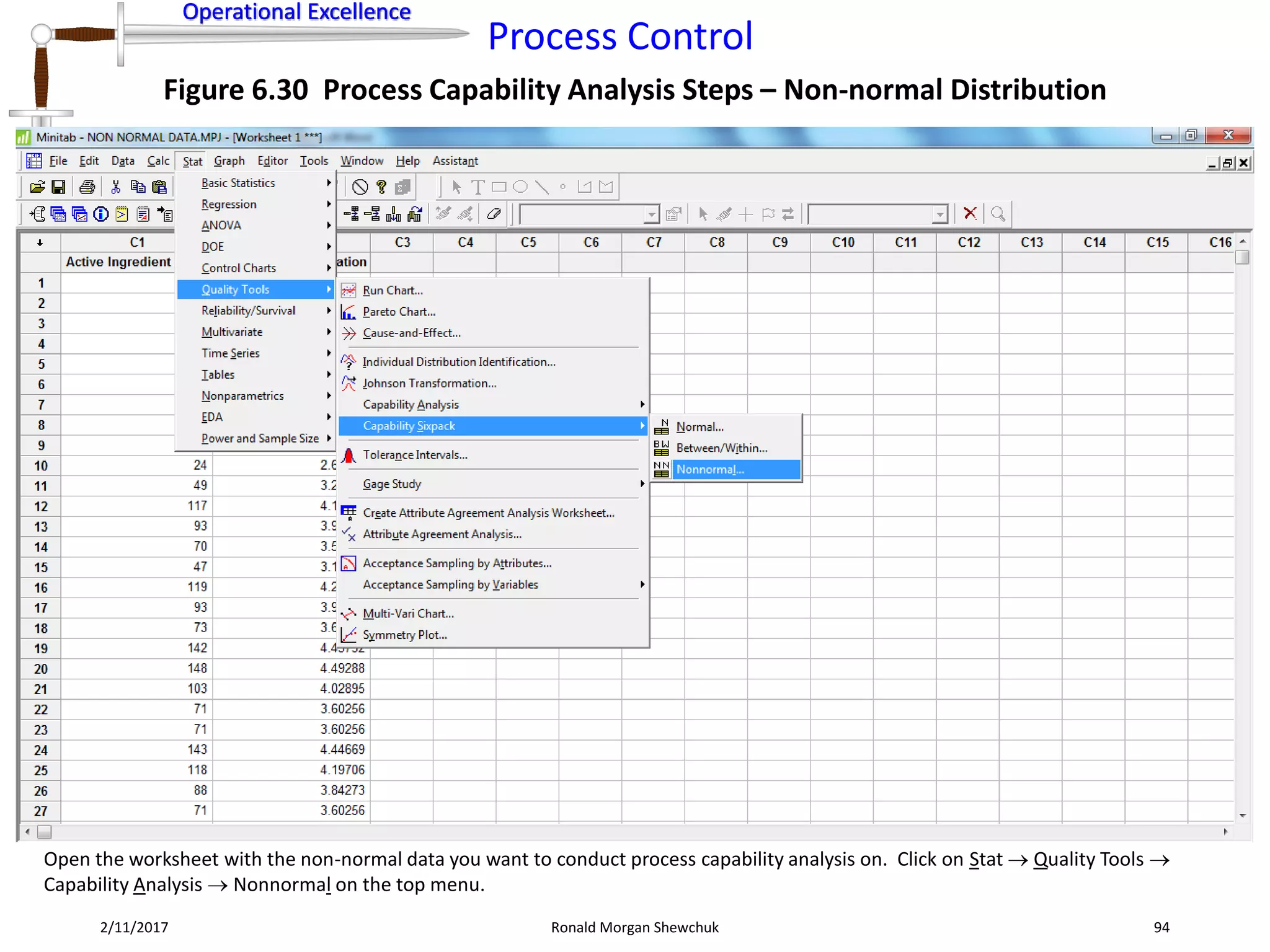Select the C10 column header
This screenshot has height=952, width=1270.
click(843, 242)
